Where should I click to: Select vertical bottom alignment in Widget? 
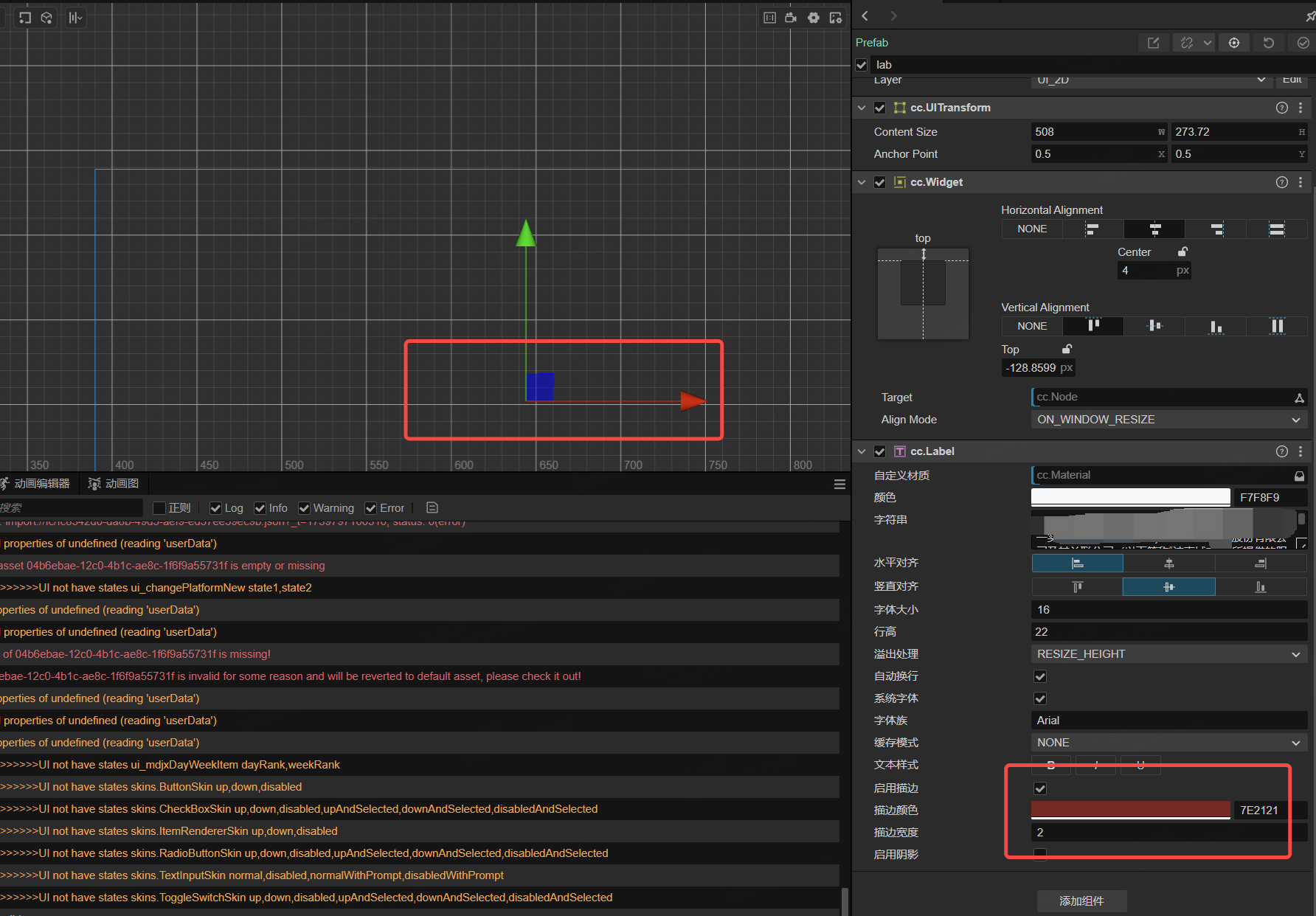click(x=1216, y=326)
